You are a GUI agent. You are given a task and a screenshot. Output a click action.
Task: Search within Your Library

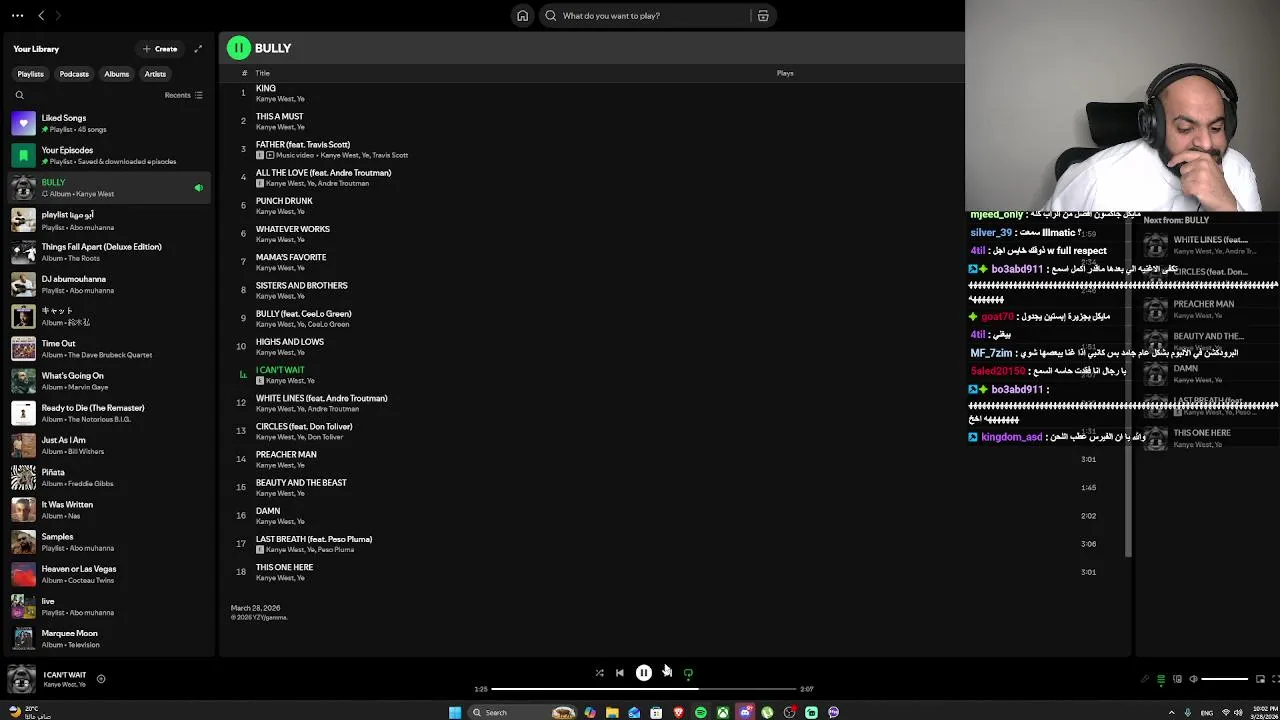click(x=19, y=95)
